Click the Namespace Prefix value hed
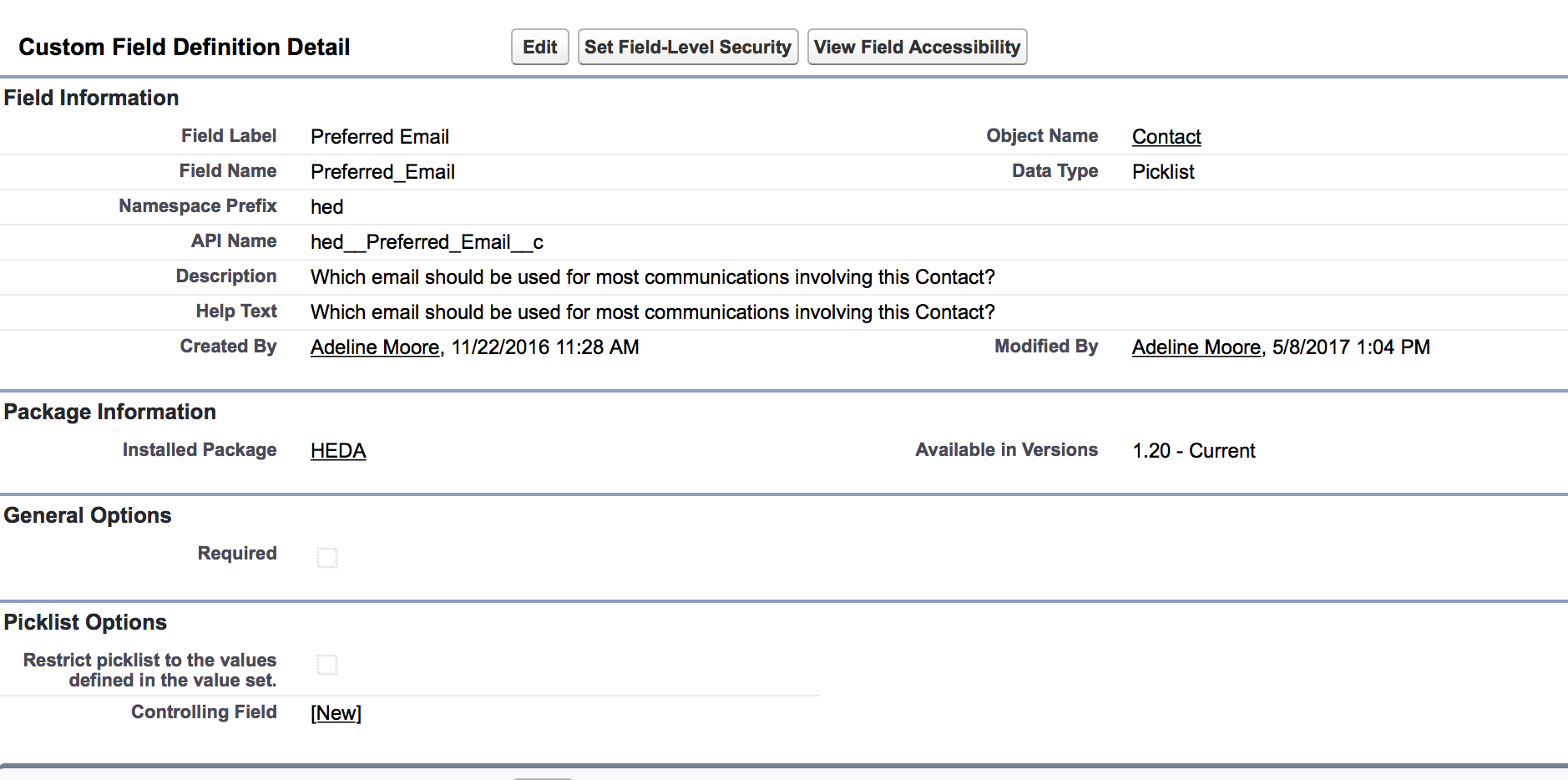1568x780 pixels. (326, 207)
